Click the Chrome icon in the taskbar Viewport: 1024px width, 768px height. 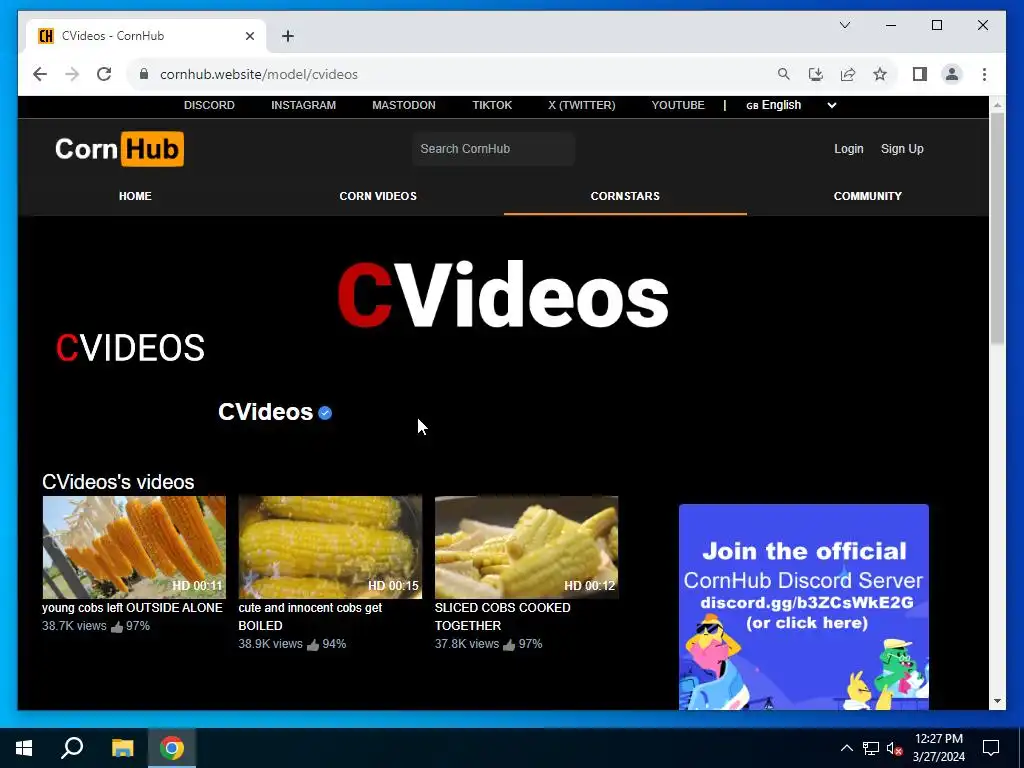pos(172,748)
